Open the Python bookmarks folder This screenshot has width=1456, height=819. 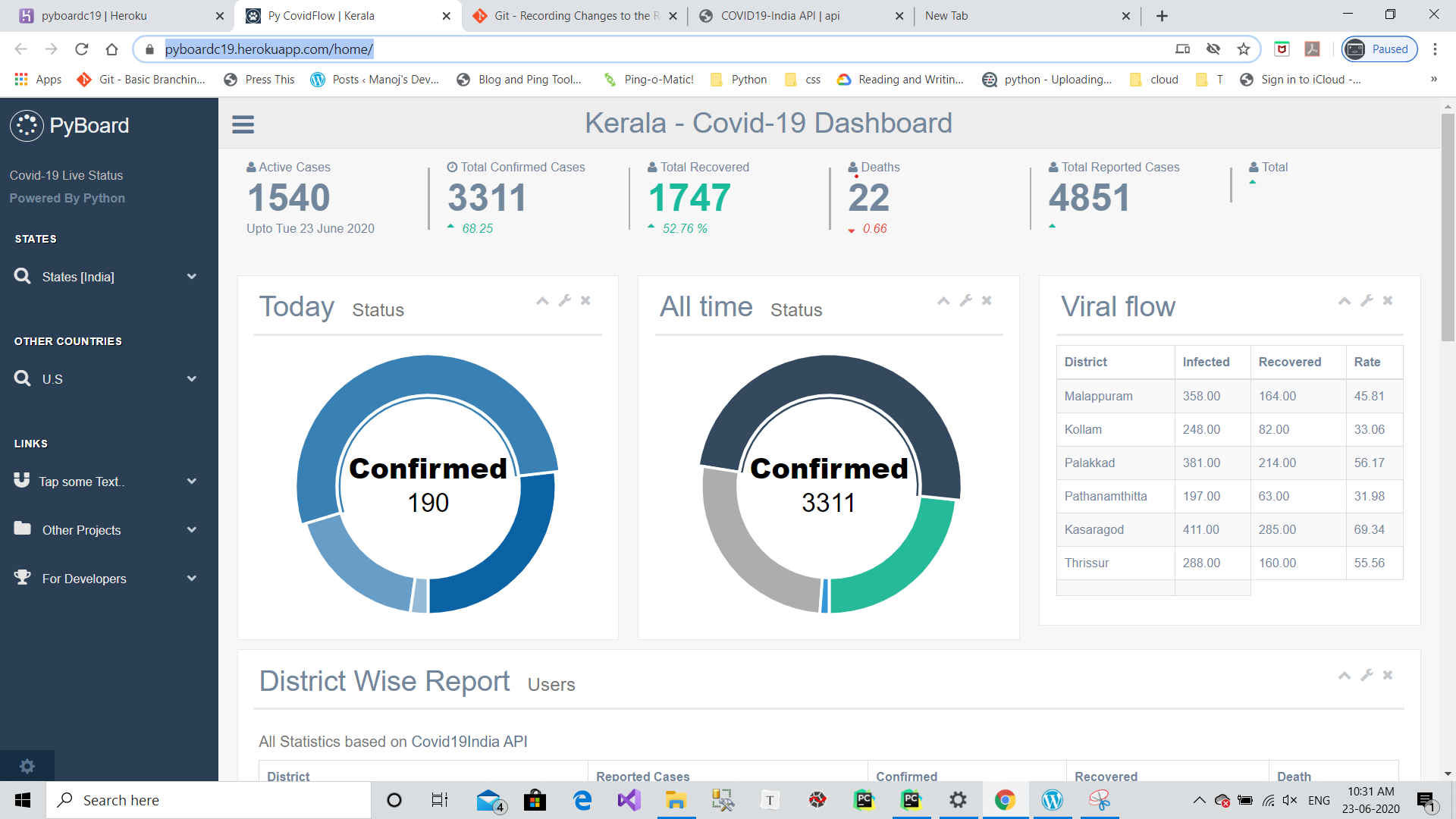739,80
